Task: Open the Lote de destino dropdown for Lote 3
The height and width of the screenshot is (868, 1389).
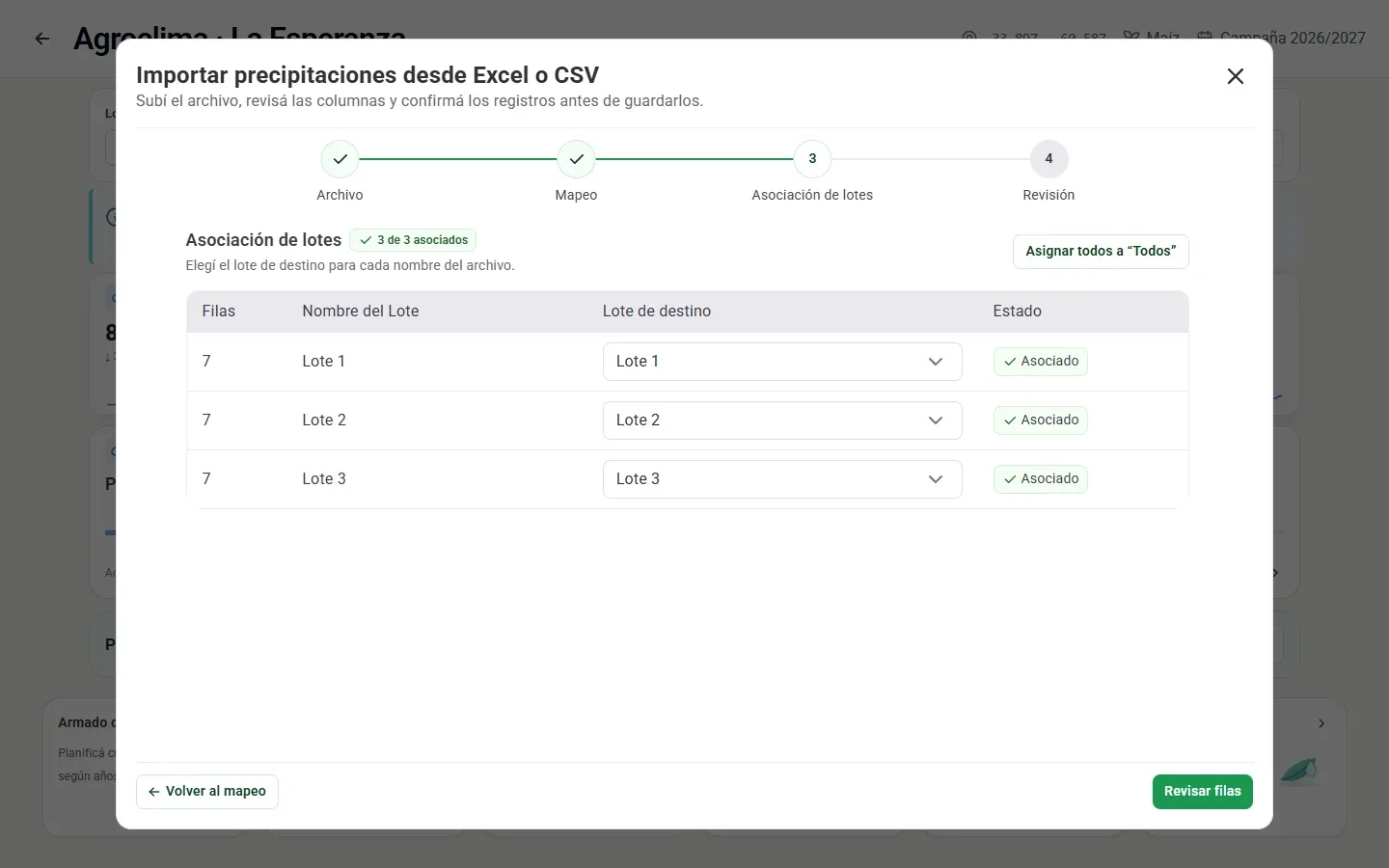Action: (x=782, y=479)
